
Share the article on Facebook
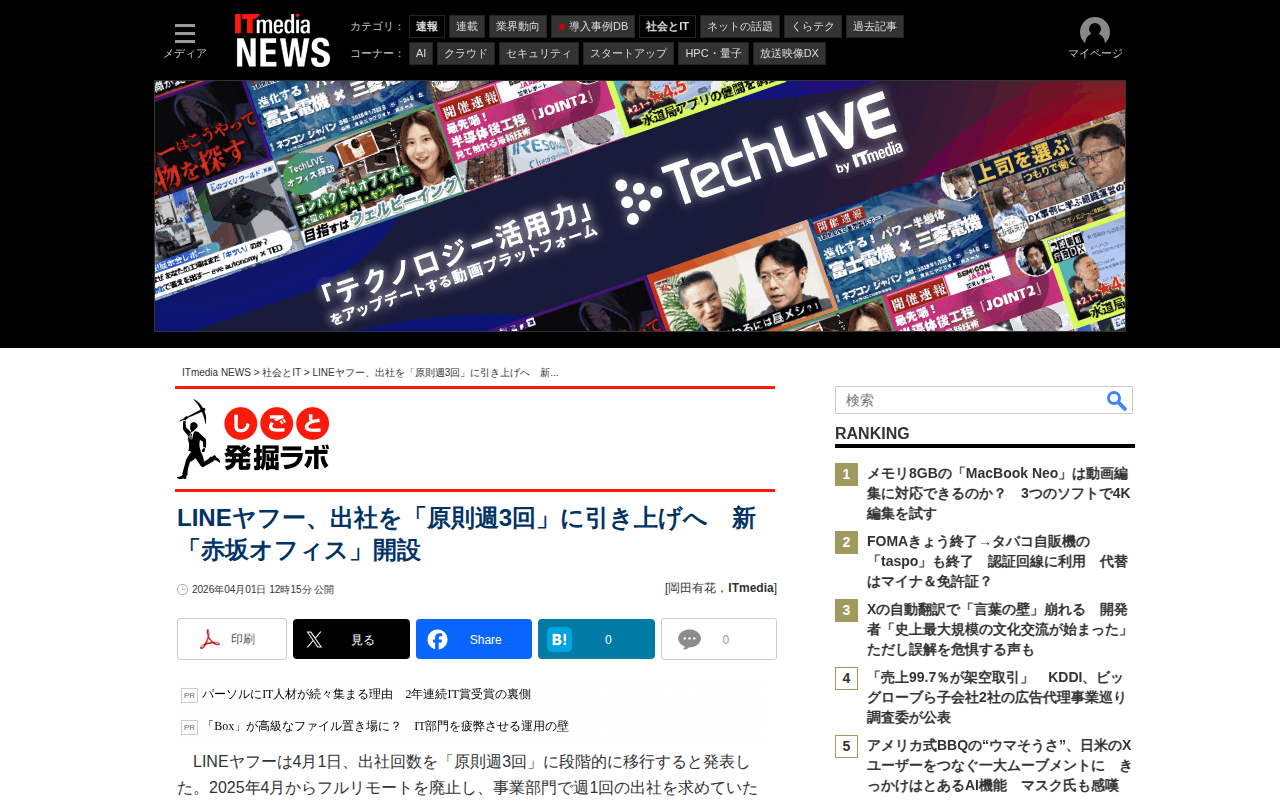tap(474, 639)
